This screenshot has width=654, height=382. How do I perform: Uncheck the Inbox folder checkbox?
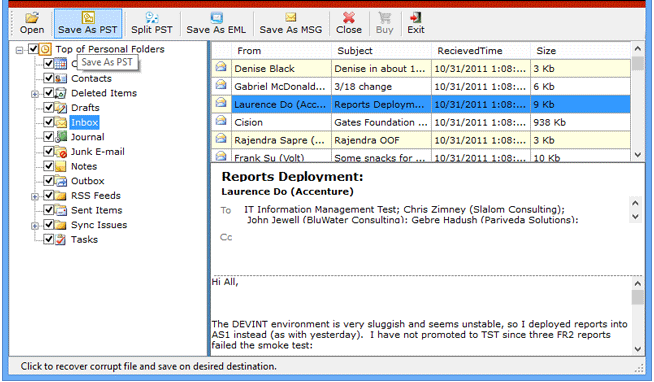(48, 122)
